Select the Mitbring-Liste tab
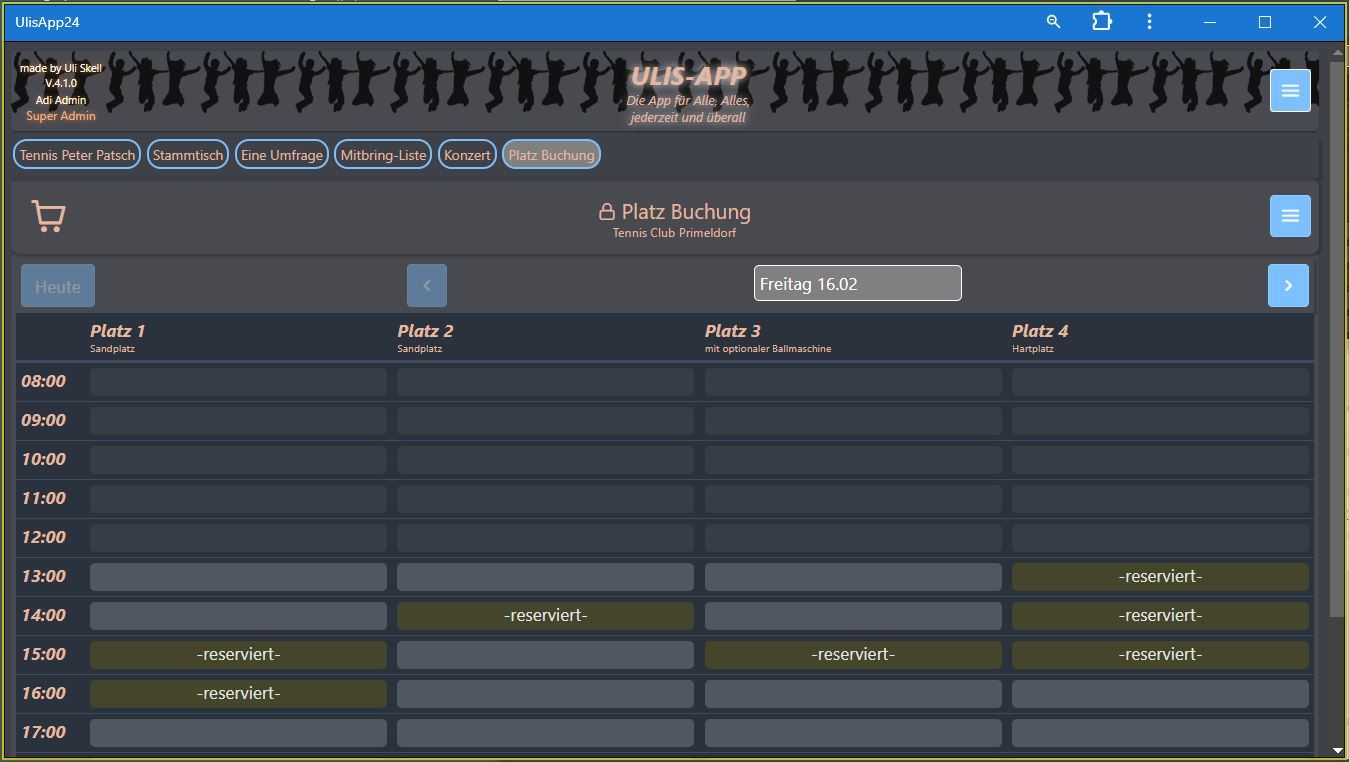 coord(383,155)
